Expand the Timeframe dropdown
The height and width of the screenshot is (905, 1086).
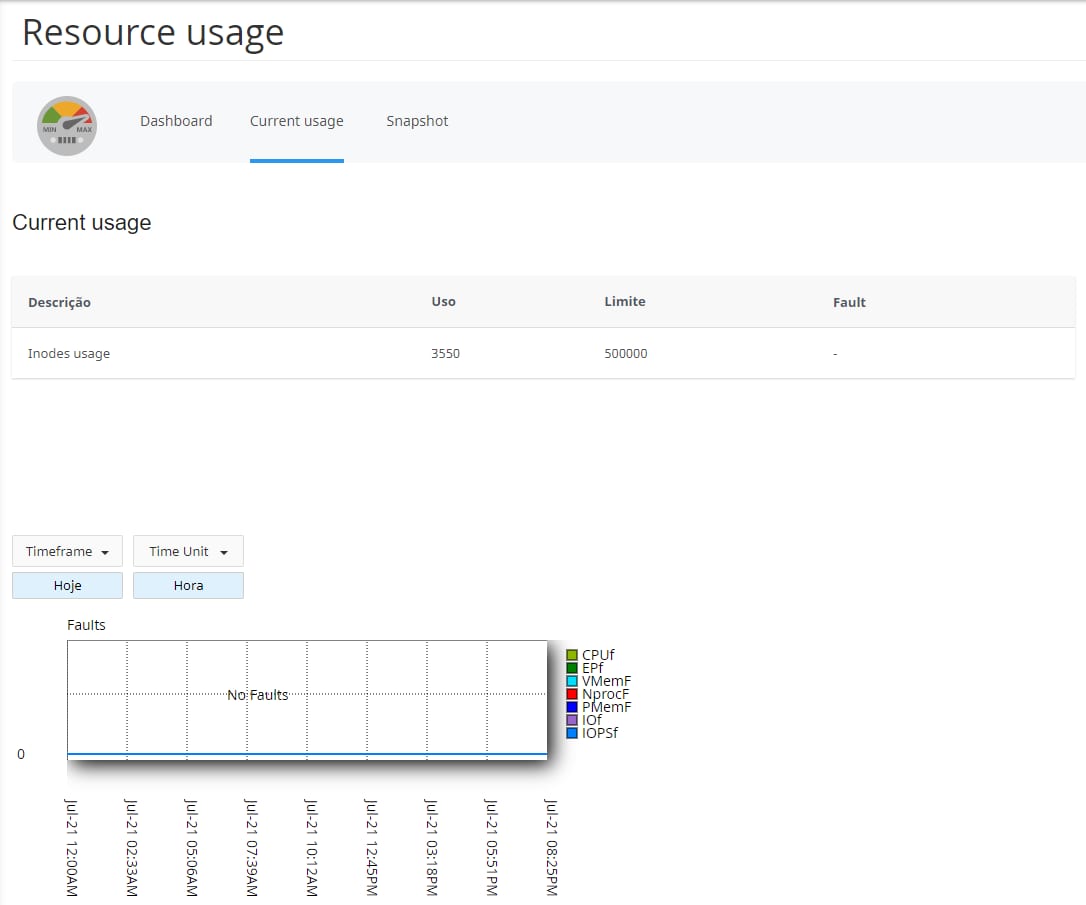[x=67, y=551]
